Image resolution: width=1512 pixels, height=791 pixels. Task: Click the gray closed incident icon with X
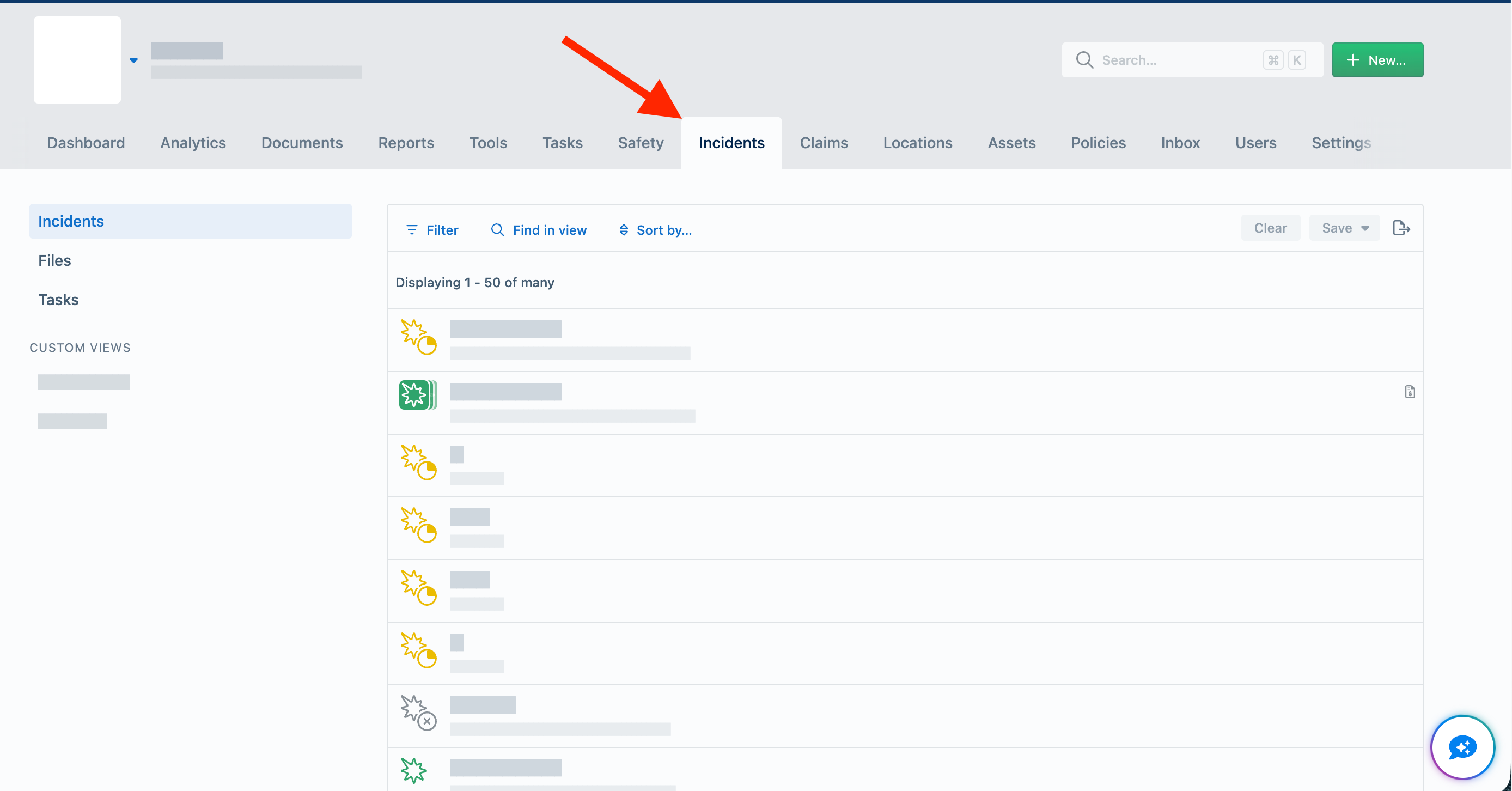[x=418, y=713]
